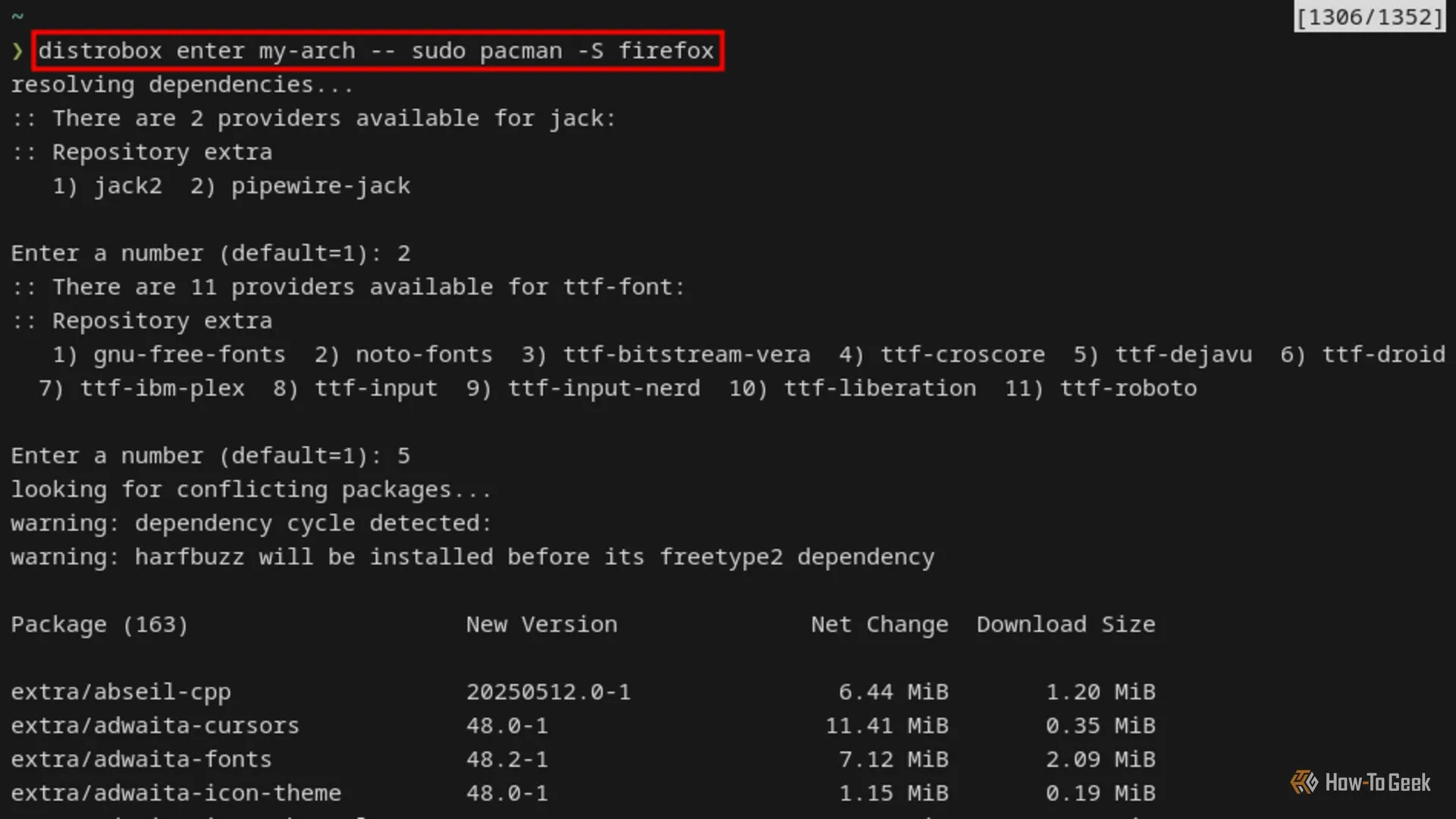This screenshot has width=1456, height=819.
Task: Click the gnu-free-fonts provider option
Action: point(189,354)
